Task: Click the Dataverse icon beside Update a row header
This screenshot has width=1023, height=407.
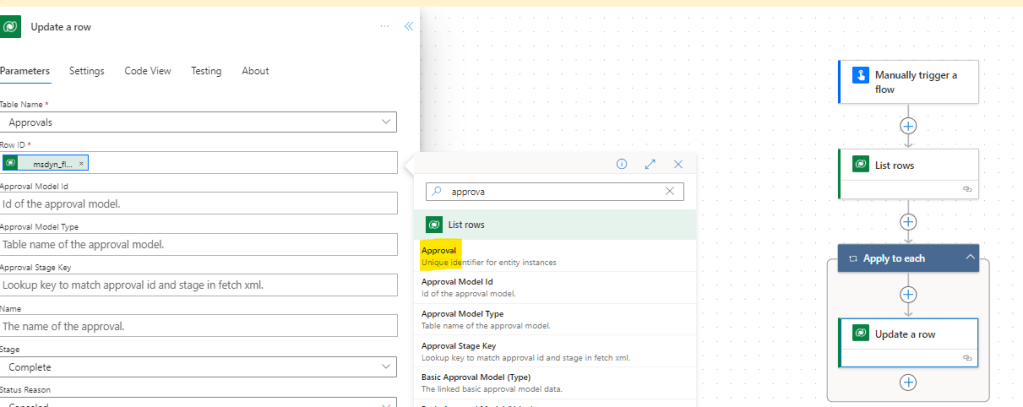Action: 10,27
